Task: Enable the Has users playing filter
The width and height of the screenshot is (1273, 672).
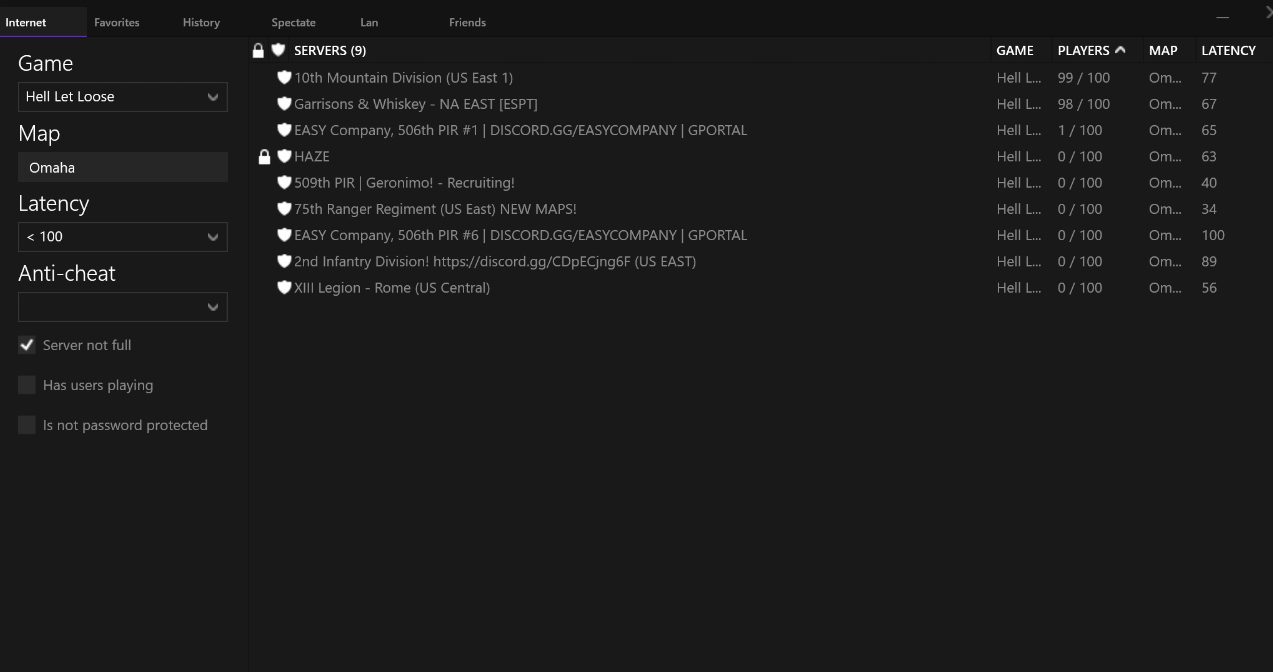Action: point(27,385)
